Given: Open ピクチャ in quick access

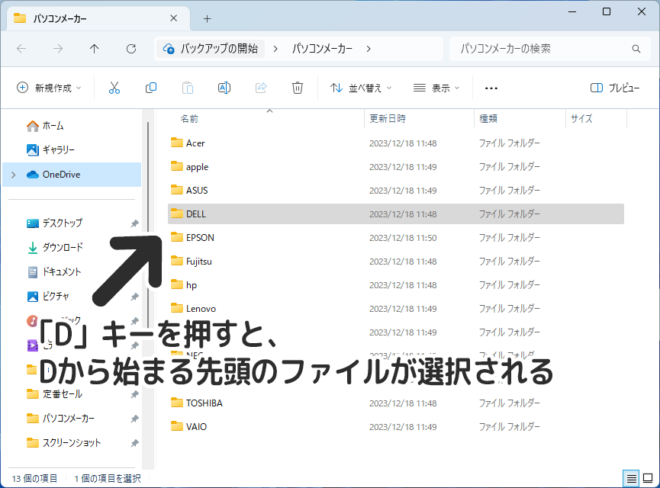Looking at the screenshot, I should pos(48,296).
